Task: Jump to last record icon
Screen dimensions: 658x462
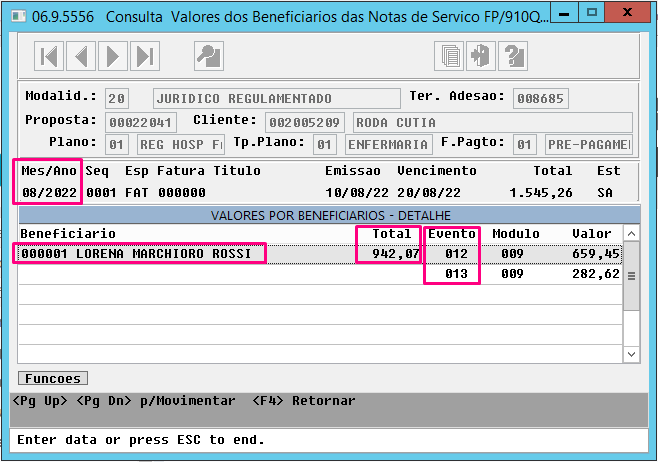Action: [x=145, y=56]
